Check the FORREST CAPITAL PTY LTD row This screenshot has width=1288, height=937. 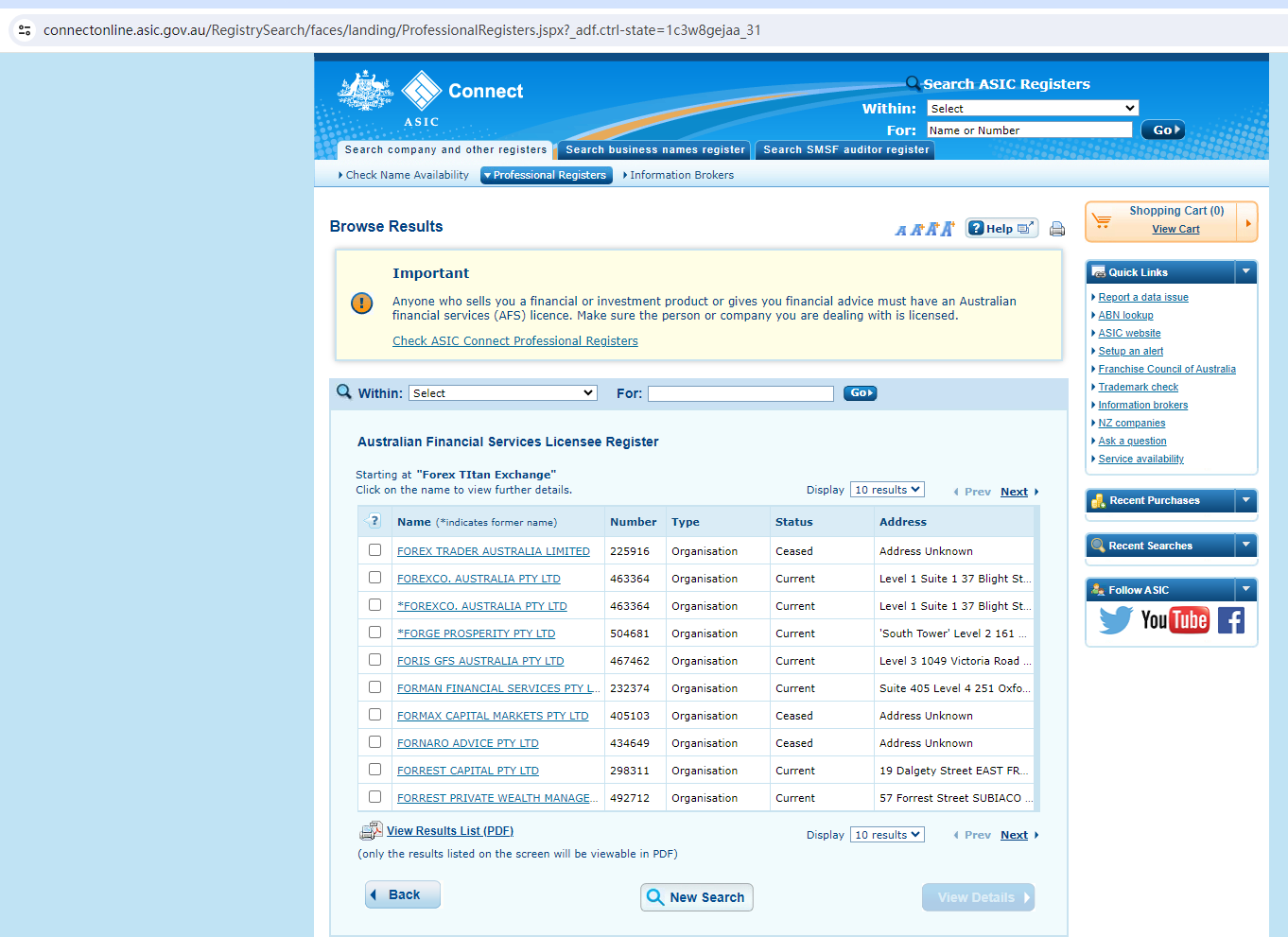pyautogui.click(x=375, y=770)
